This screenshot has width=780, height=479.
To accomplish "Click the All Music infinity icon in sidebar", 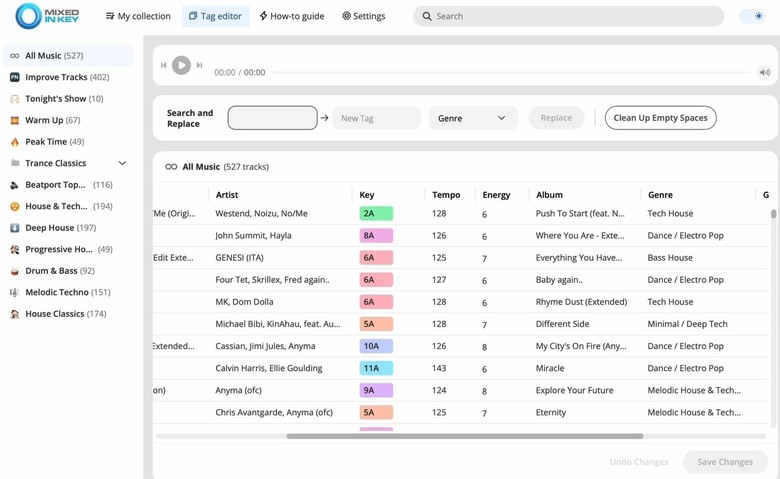I will pos(15,56).
